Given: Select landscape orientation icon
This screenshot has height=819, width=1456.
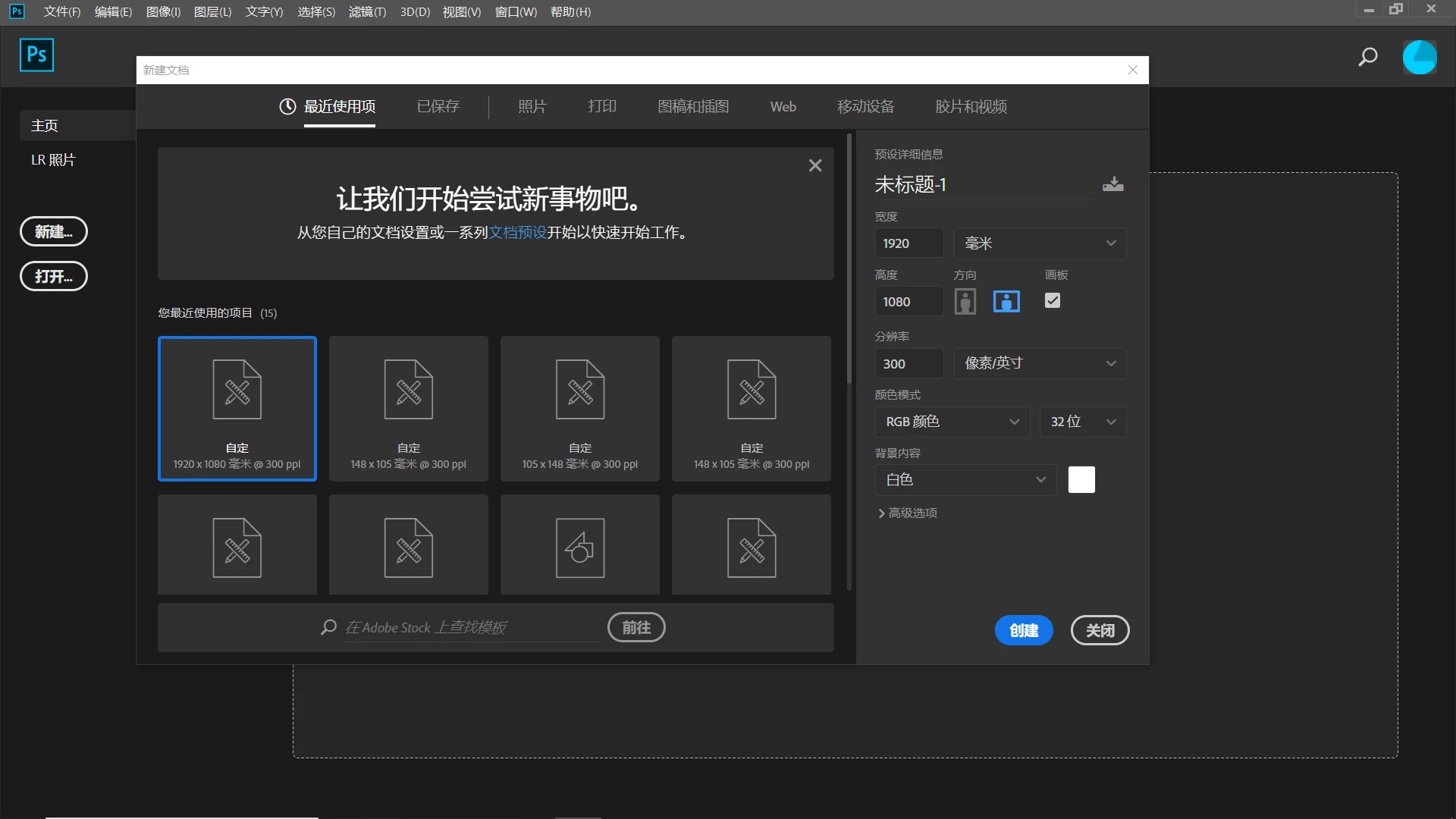Looking at the screenshot, I should pos(1006,302).
